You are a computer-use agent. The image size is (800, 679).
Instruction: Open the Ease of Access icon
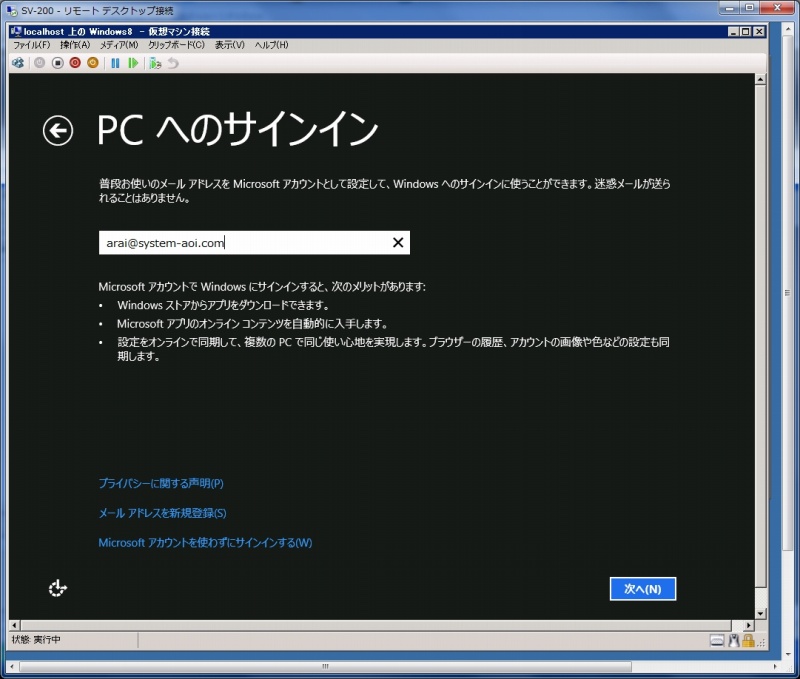coord(58,588)
